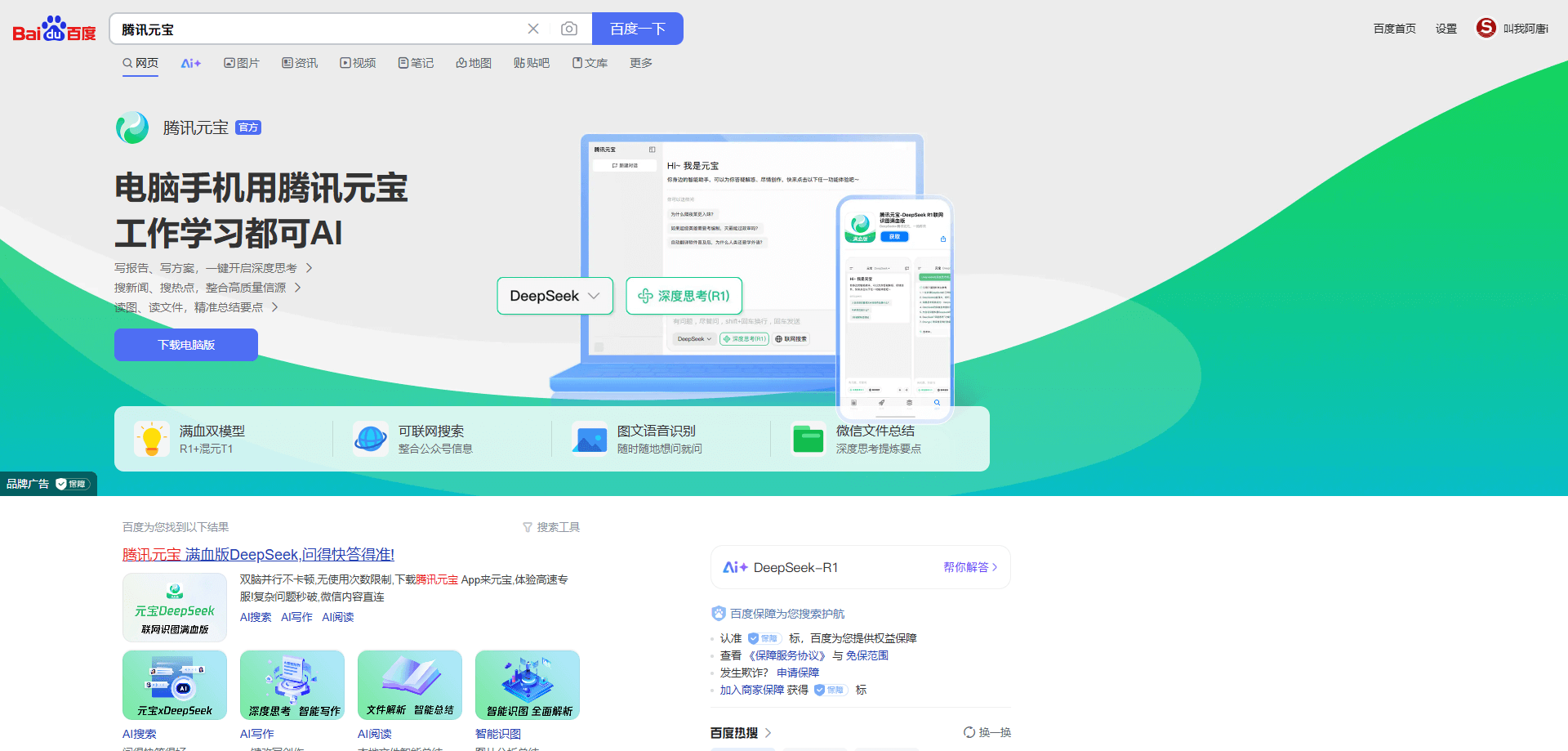Click the green folder WeChat file icon
This screenshot has width=1568, height=751.
(808, 439)
